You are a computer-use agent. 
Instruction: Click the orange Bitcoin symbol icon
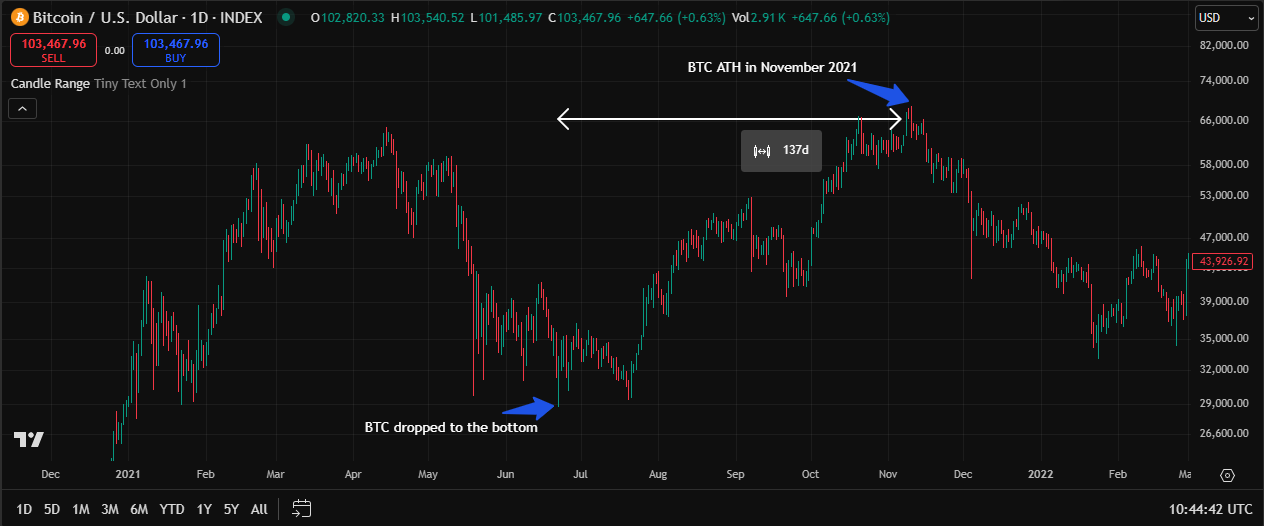pyautogui.click(x=19, y=17)
